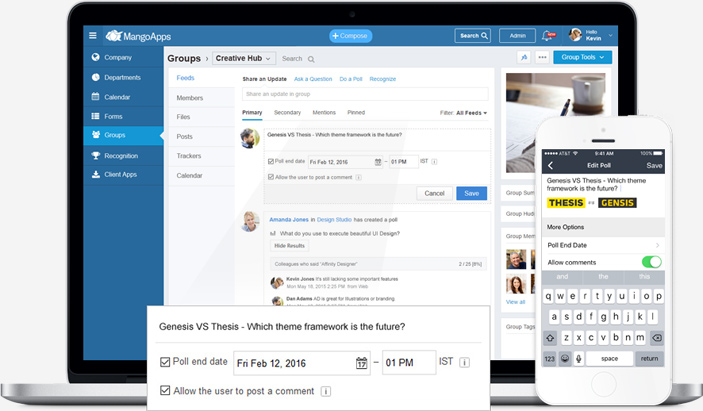The width and height of the screenshot is (703, 411).
Task: Switch to the Primary feed tab
Action: click(x=252, y=112)
